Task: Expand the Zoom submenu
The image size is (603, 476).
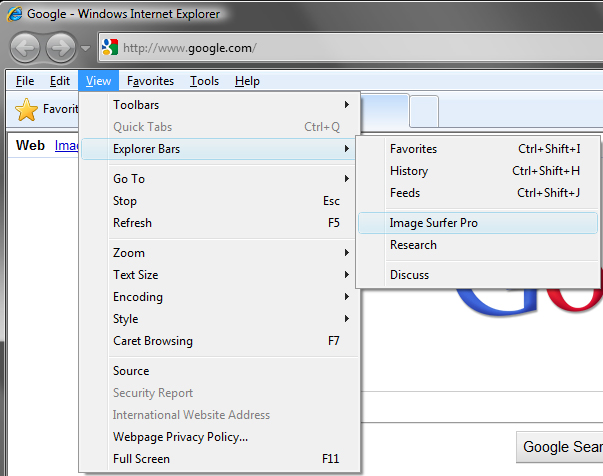Action: (220, 253)
